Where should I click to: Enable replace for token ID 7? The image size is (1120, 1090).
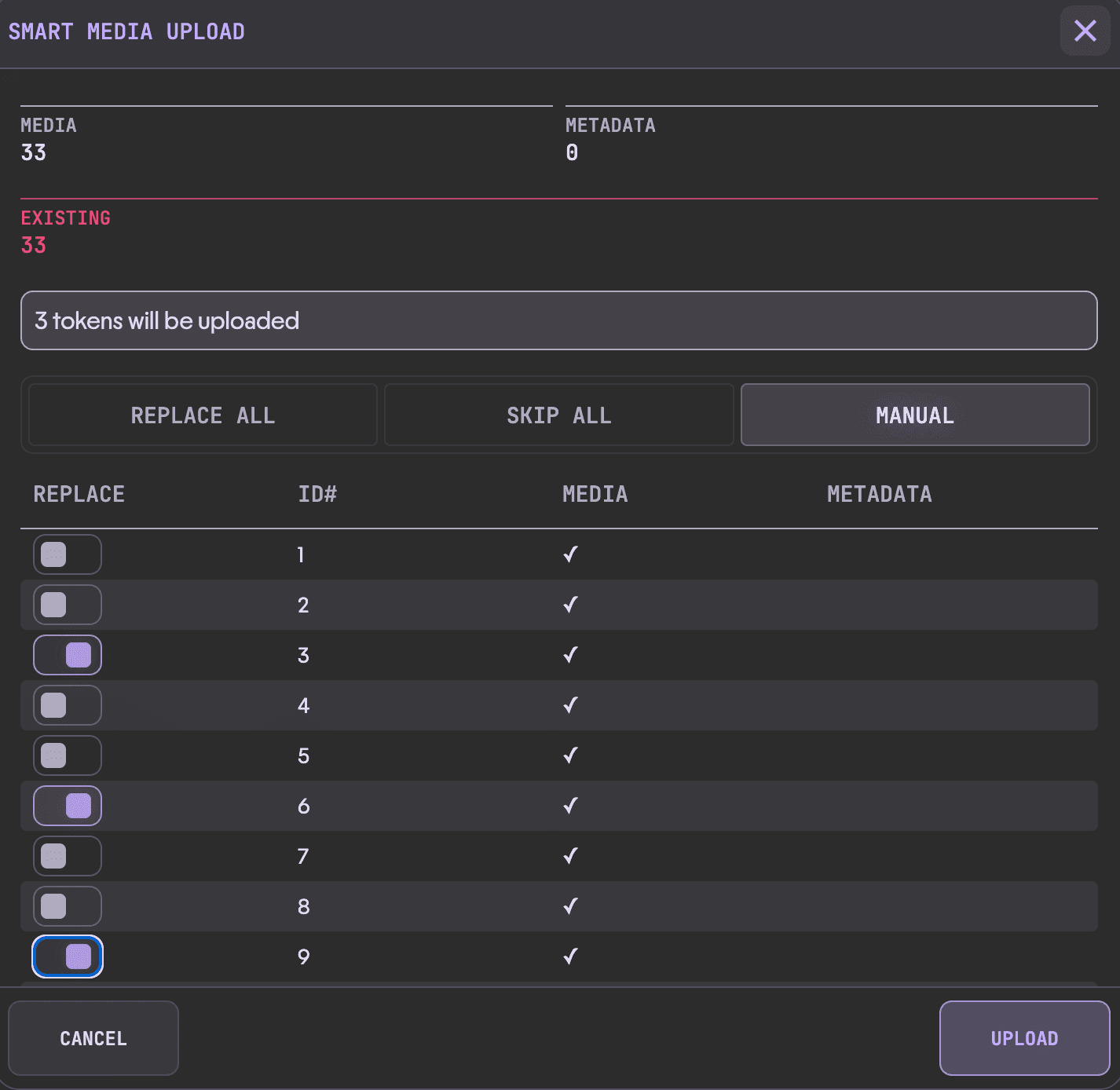(68, 856)
